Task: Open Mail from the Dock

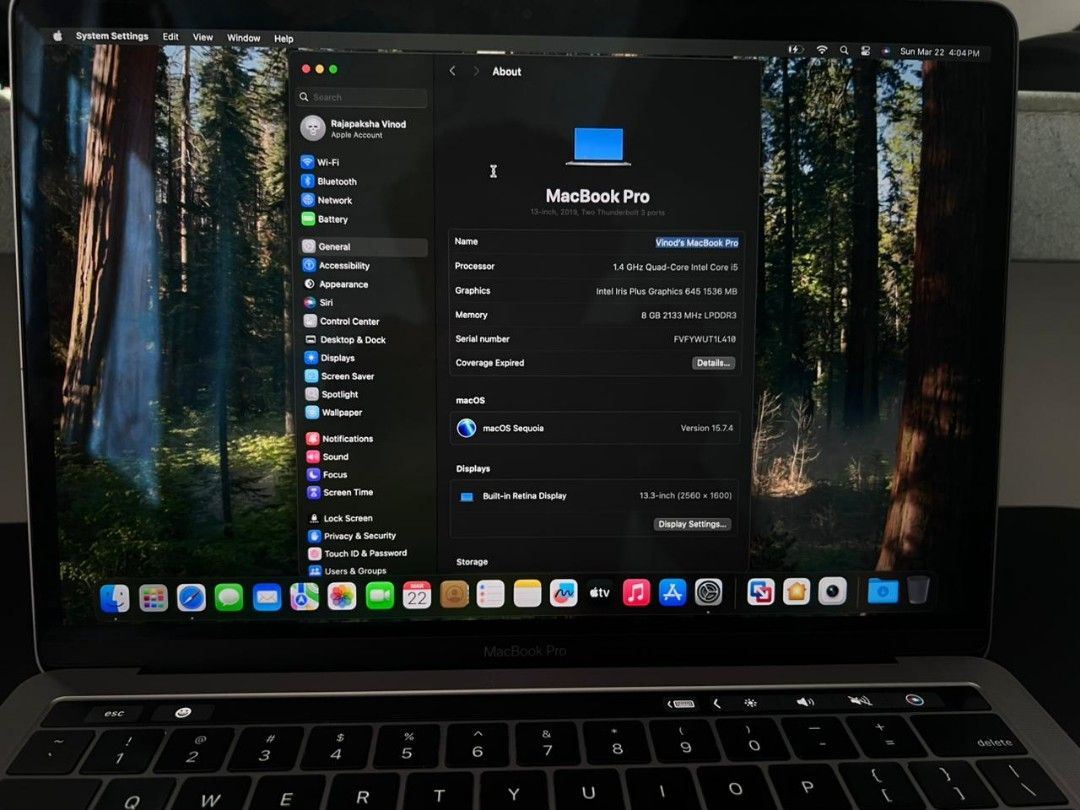Action: click(x=267, y=596)
